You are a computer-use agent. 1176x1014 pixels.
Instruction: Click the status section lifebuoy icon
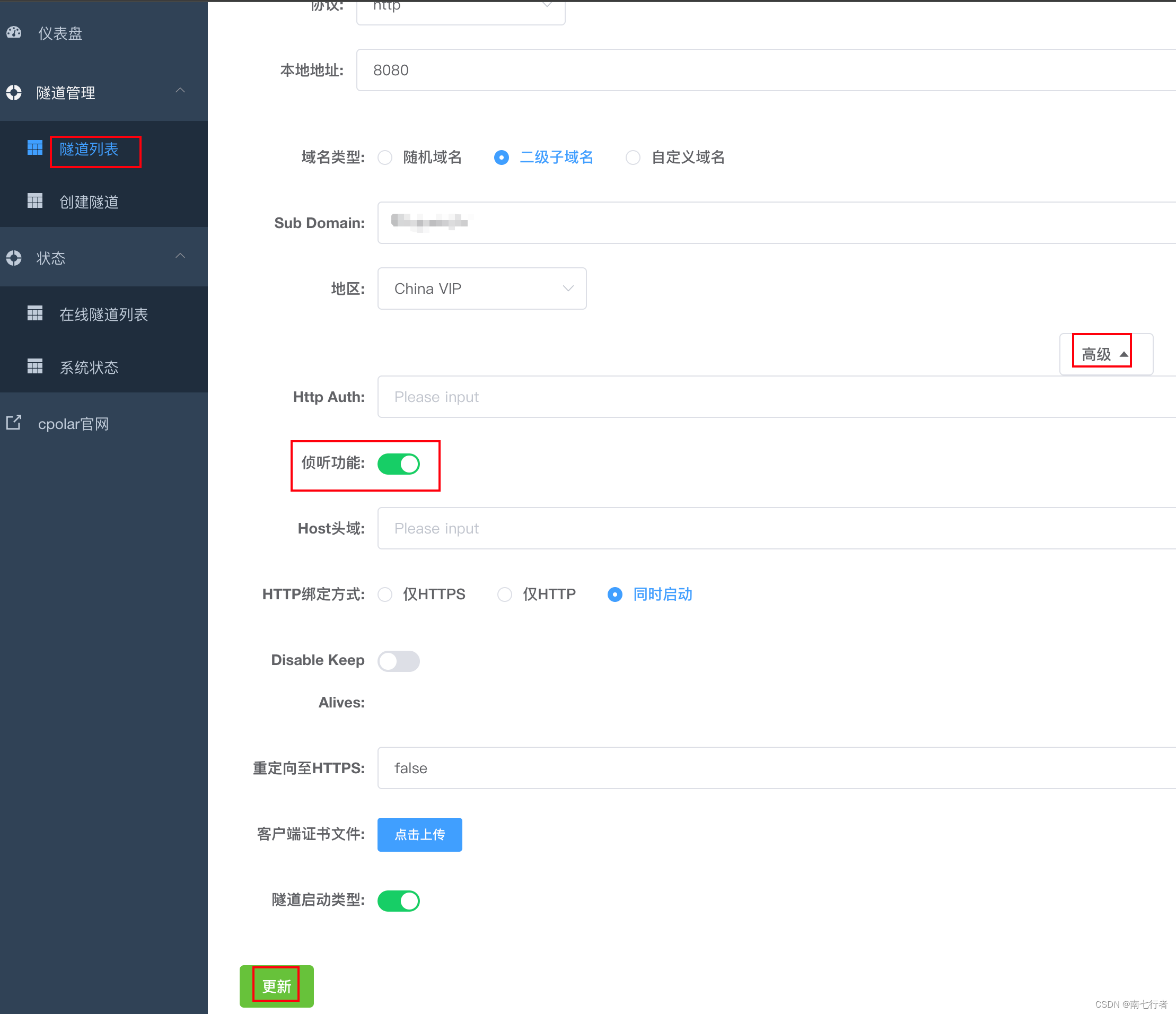[14, 258]
